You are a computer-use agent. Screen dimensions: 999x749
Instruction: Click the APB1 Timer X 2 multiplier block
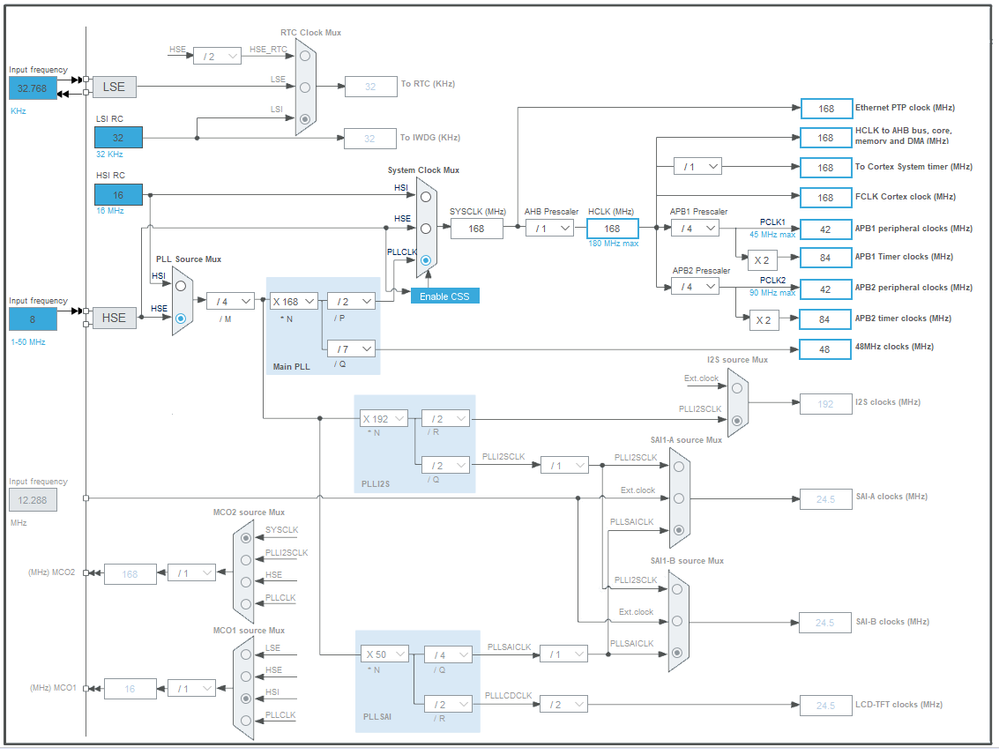click(x=762, y=260)
